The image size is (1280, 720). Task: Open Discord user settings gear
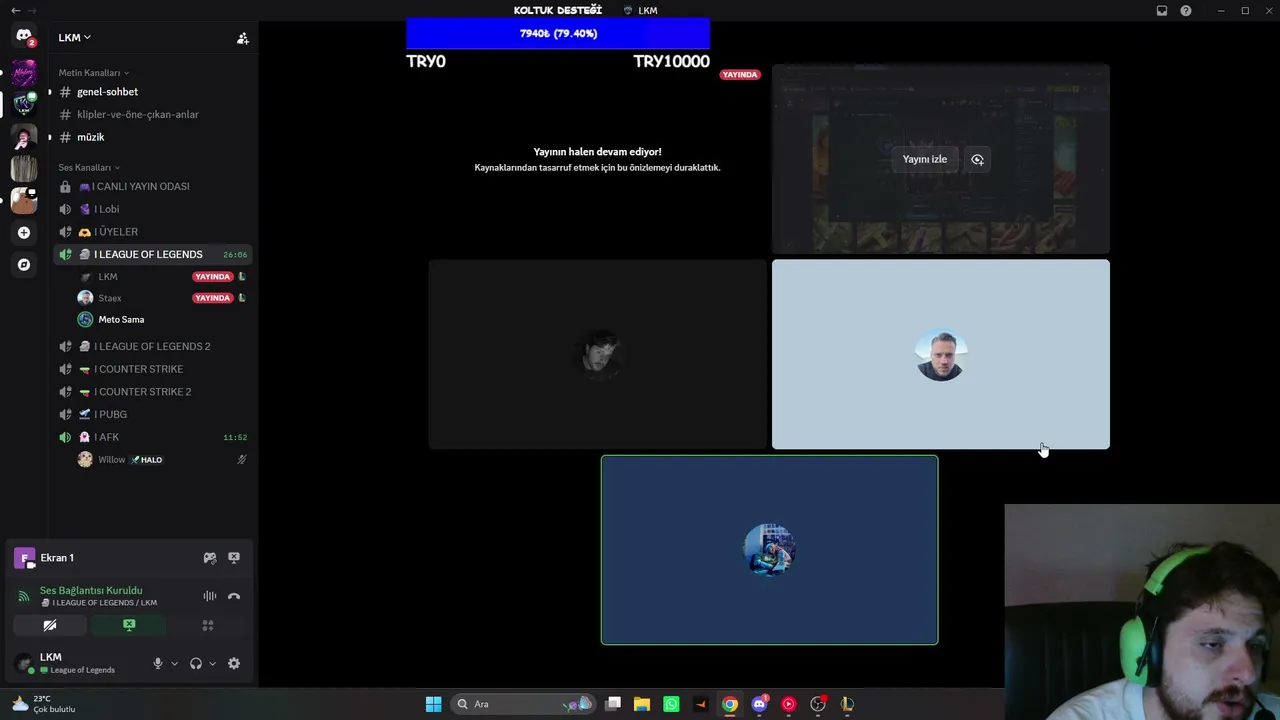[234, 663]
